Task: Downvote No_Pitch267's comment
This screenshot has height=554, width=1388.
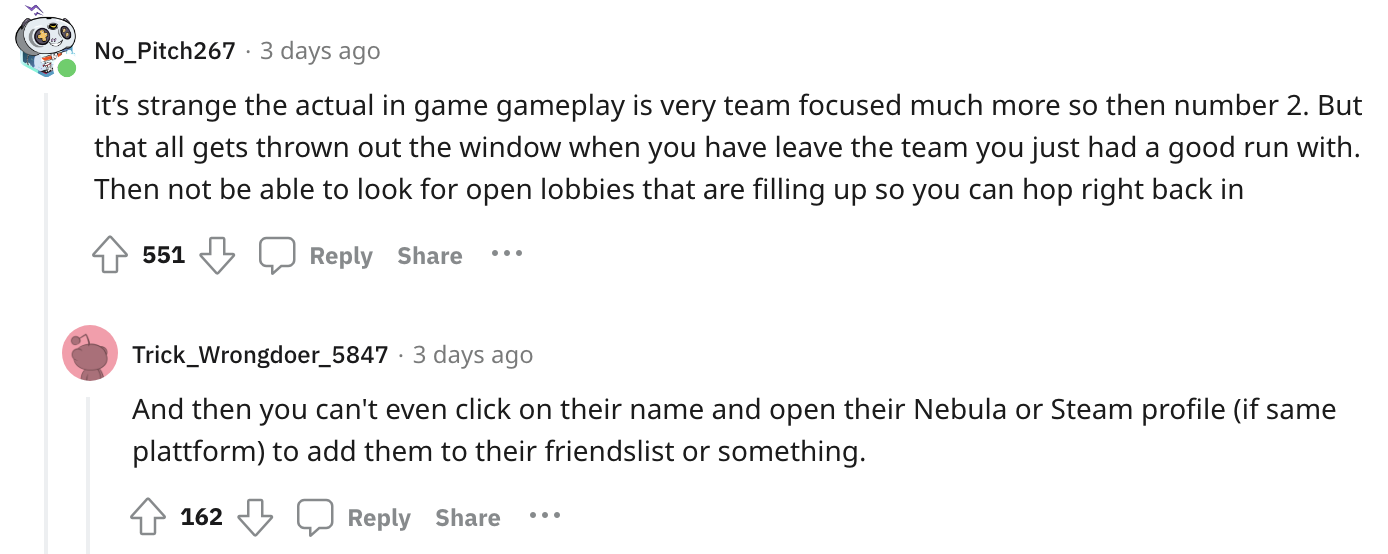Action: pyautogui.click(x=217, y=256)
